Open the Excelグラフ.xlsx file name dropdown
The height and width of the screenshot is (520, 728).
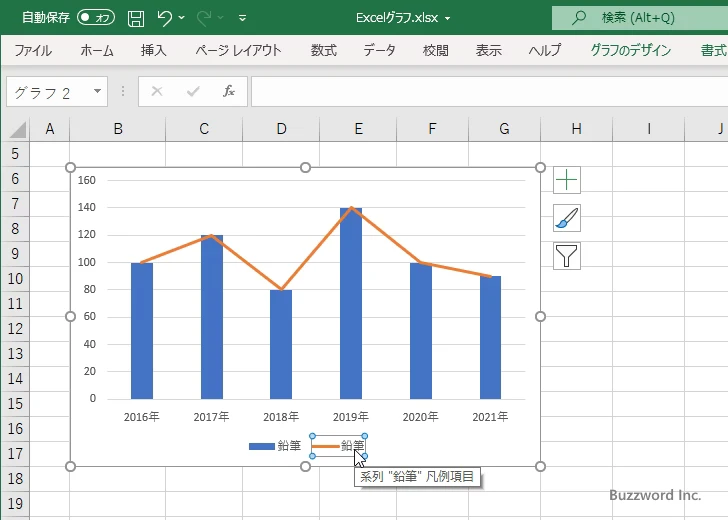pyautogui.click(x=448, y=19)
